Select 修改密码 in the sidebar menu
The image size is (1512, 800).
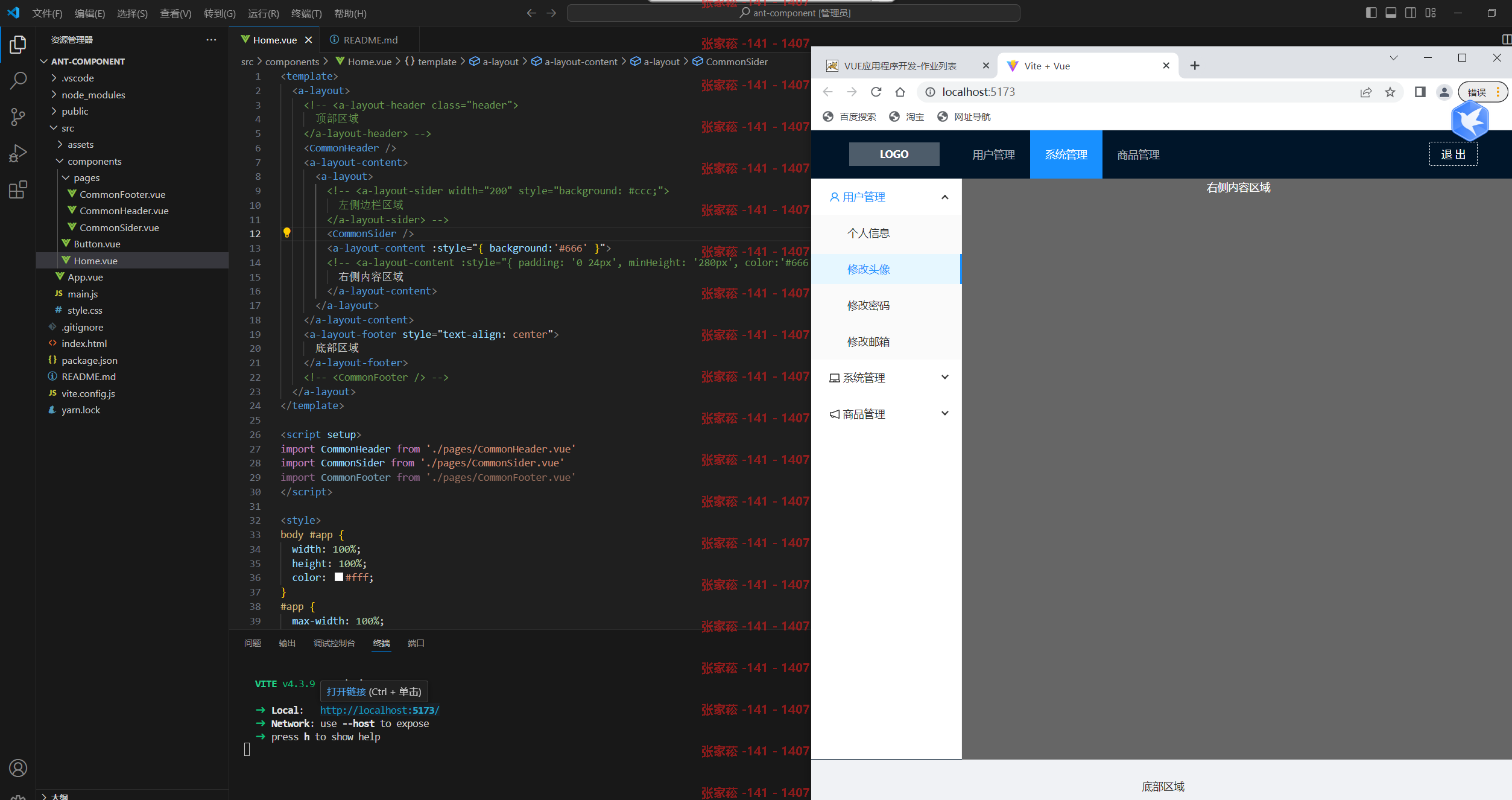point(887,305)
